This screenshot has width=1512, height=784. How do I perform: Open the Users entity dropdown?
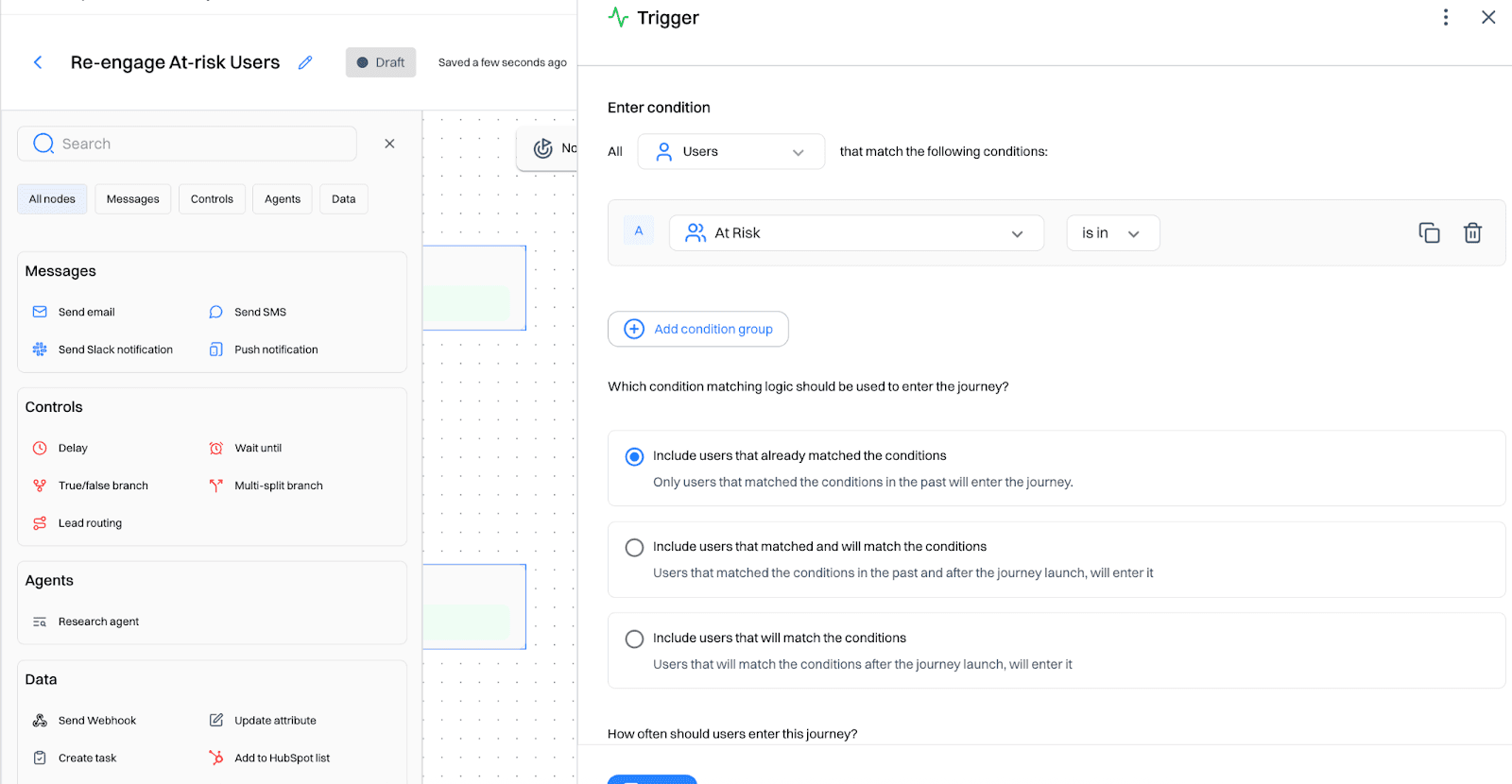(730, 151)
